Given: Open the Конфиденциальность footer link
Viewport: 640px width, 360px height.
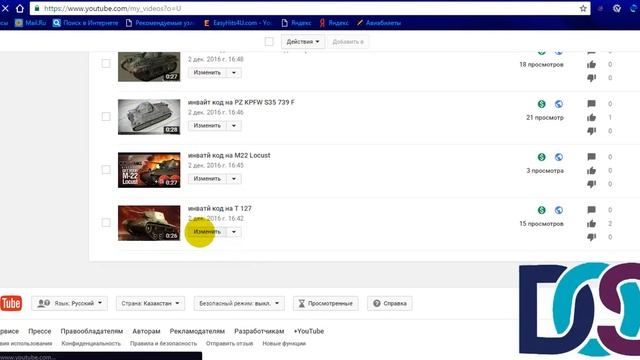Looking at the screenshot, I should (x=91, y=344).
